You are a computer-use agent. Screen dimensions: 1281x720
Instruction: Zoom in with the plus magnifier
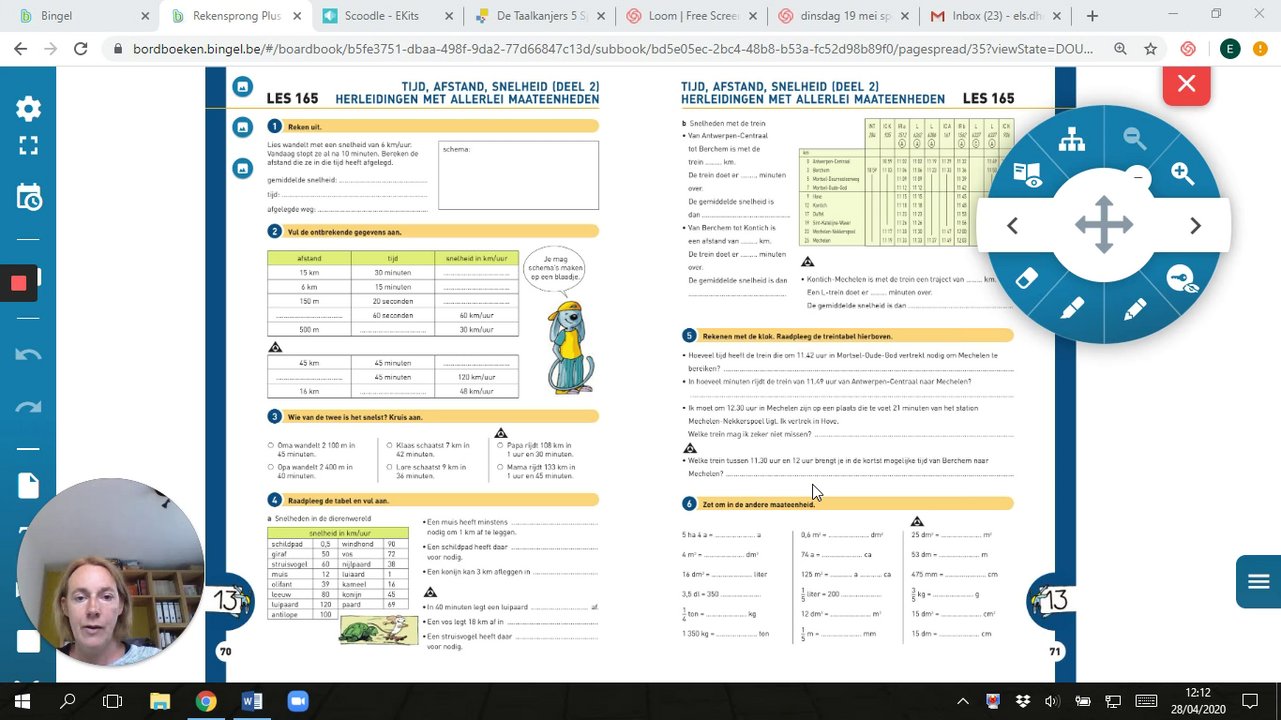(x=1183, y=173)
